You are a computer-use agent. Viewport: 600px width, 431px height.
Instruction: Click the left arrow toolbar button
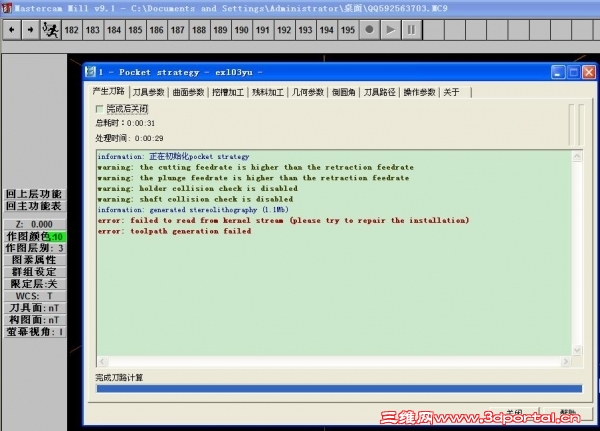[11, 29]
